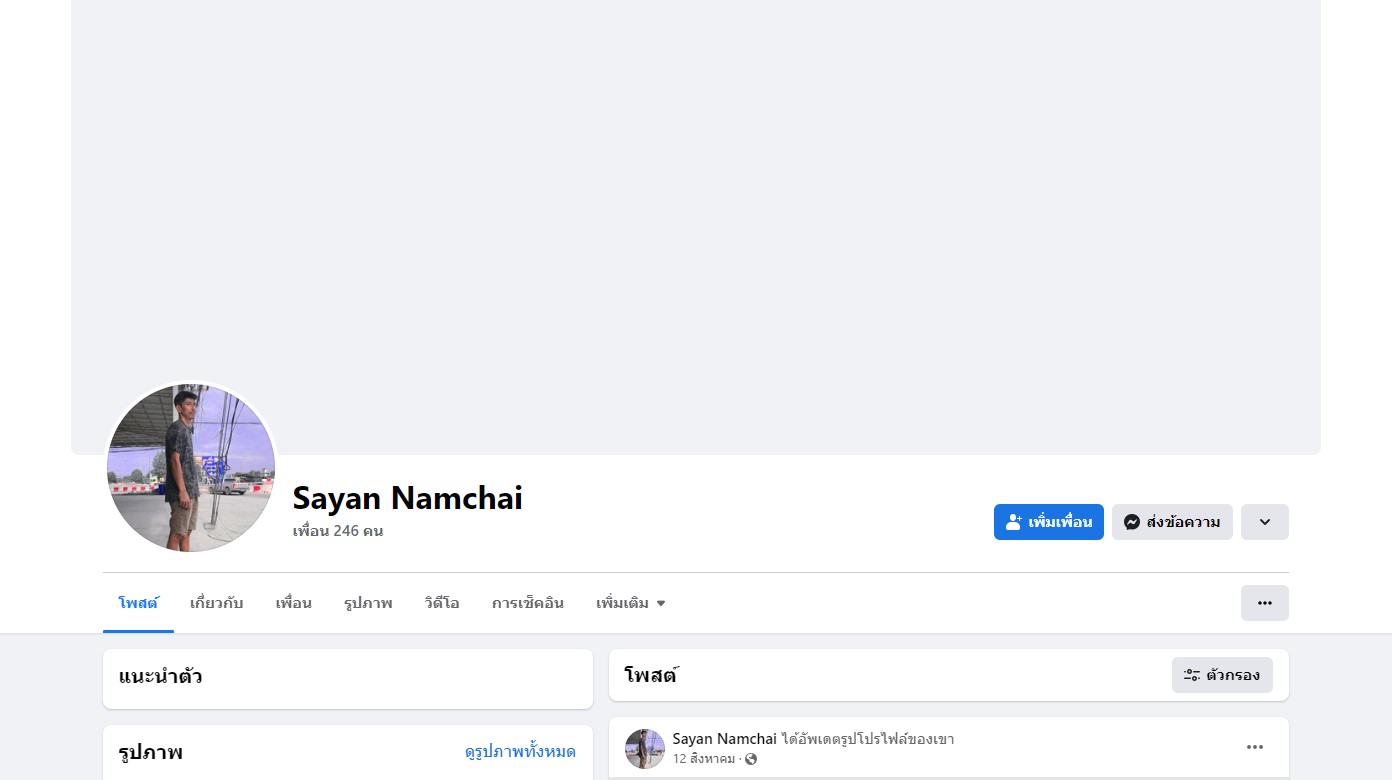Click the โพสต์ heading beside the filter button
The height and width of the screenshot is (780, 1392).
[x=651, y=675]
